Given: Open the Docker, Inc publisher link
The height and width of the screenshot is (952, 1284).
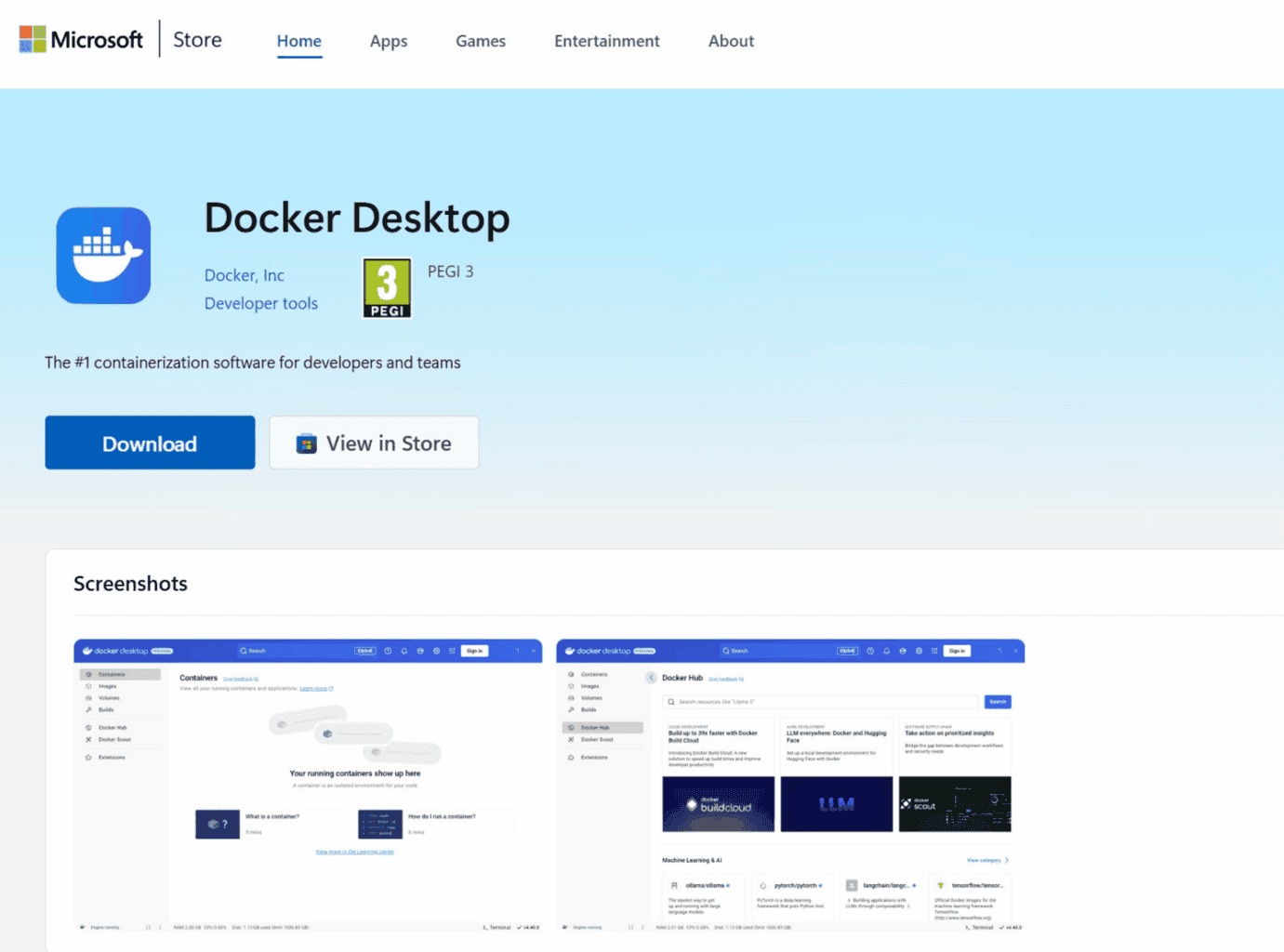Looking at the screenshot, I should (x=245, y=275).
